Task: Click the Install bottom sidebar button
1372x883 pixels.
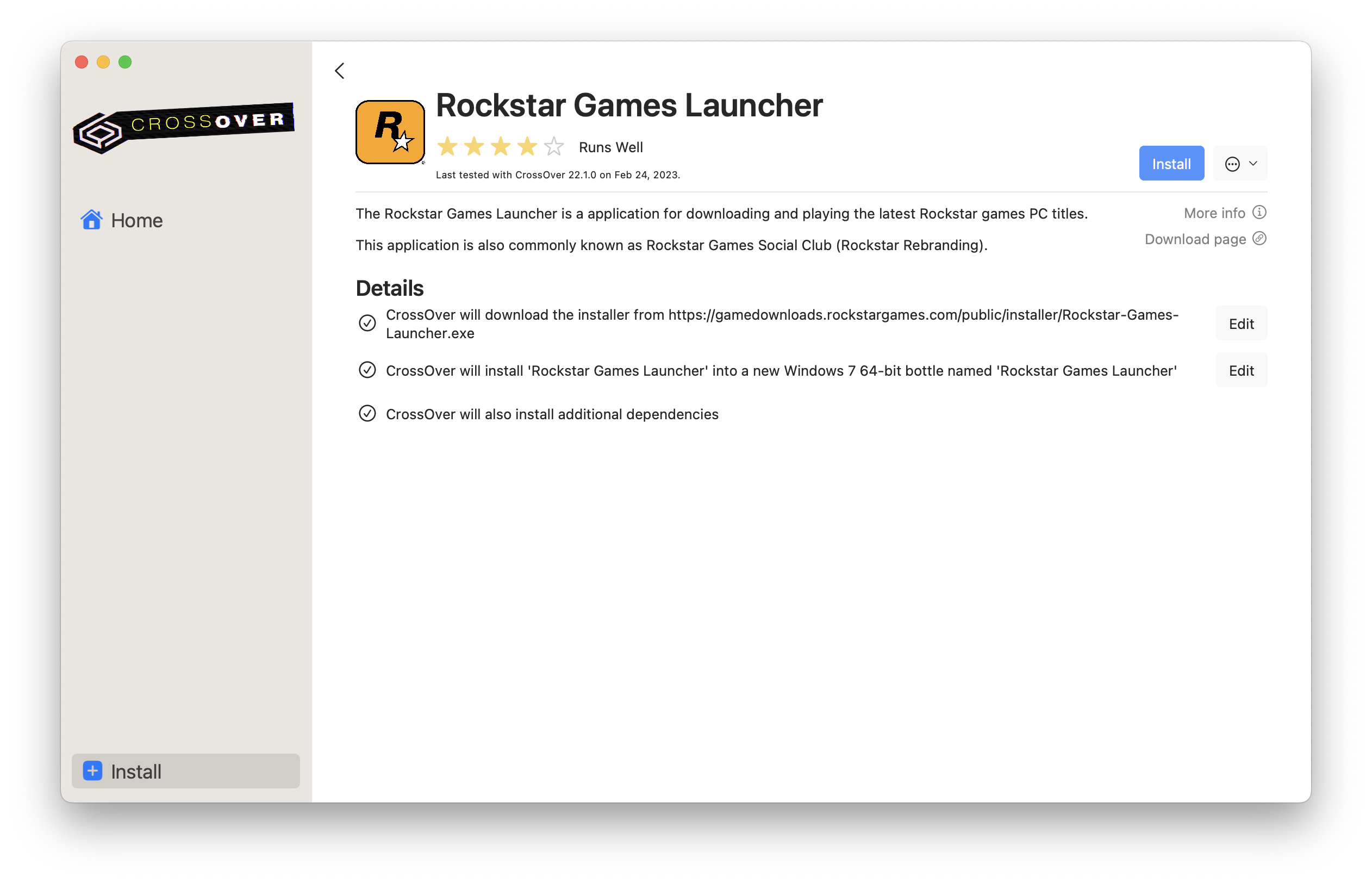Action: pos(185,771)
